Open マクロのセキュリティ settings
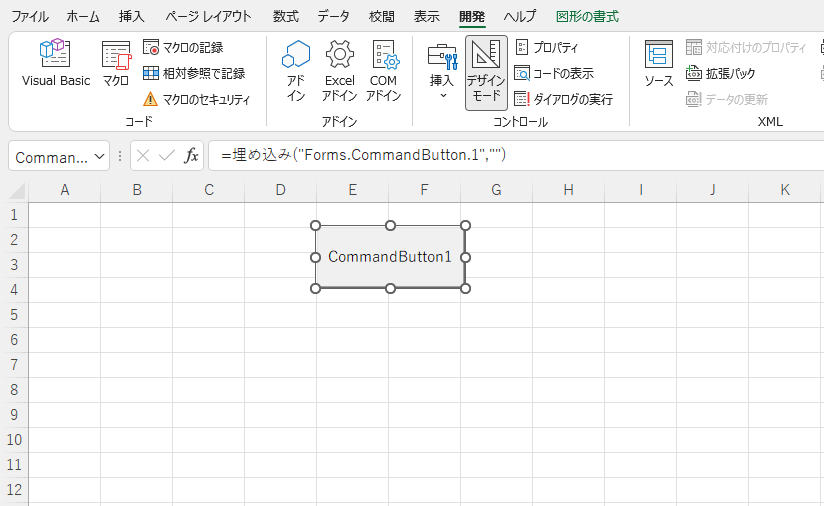Image resolution: width=824 pixels, height=506 pixels. pos(197,99)
